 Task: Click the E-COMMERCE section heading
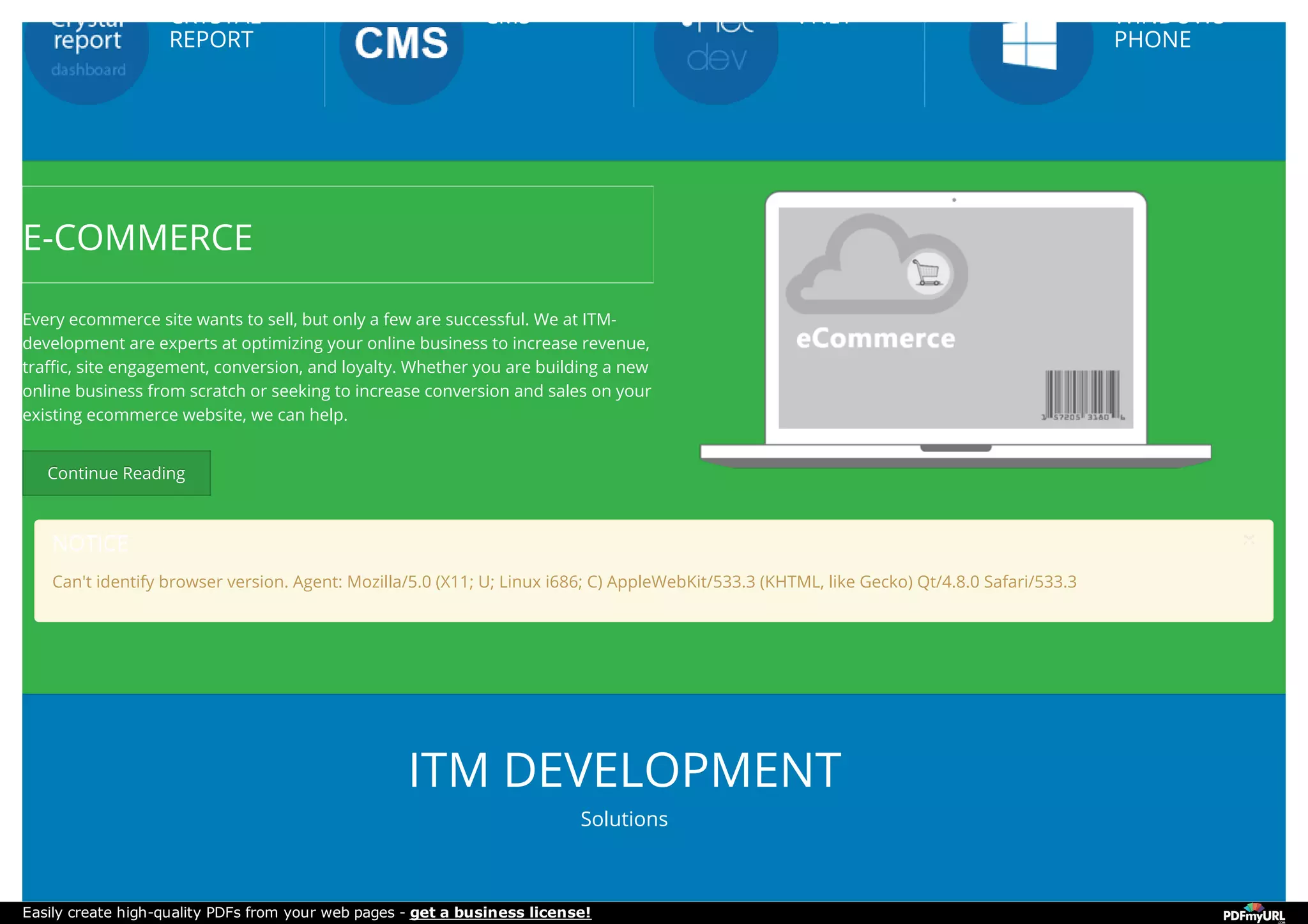coord(138,238)
